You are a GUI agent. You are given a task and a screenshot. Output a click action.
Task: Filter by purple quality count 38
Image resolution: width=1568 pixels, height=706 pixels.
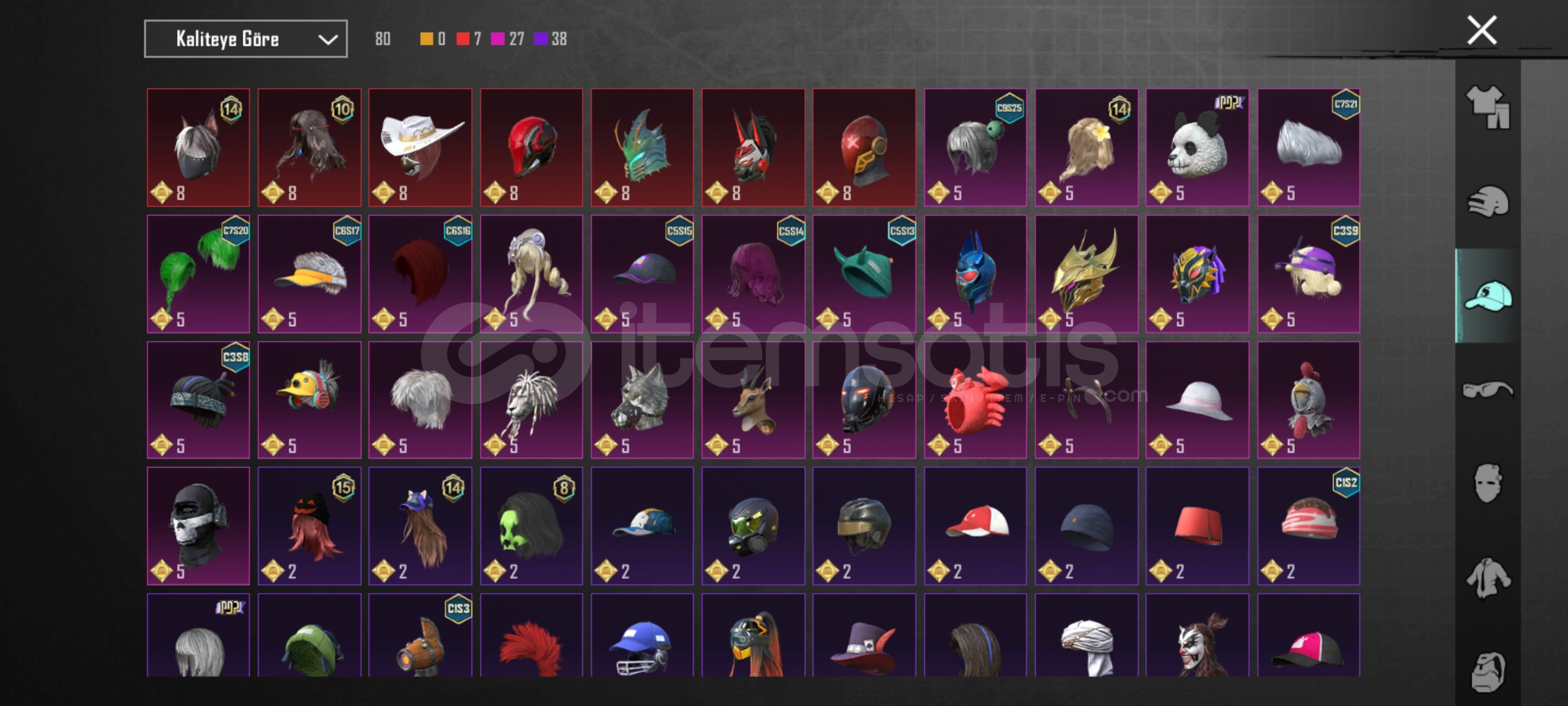551,39
